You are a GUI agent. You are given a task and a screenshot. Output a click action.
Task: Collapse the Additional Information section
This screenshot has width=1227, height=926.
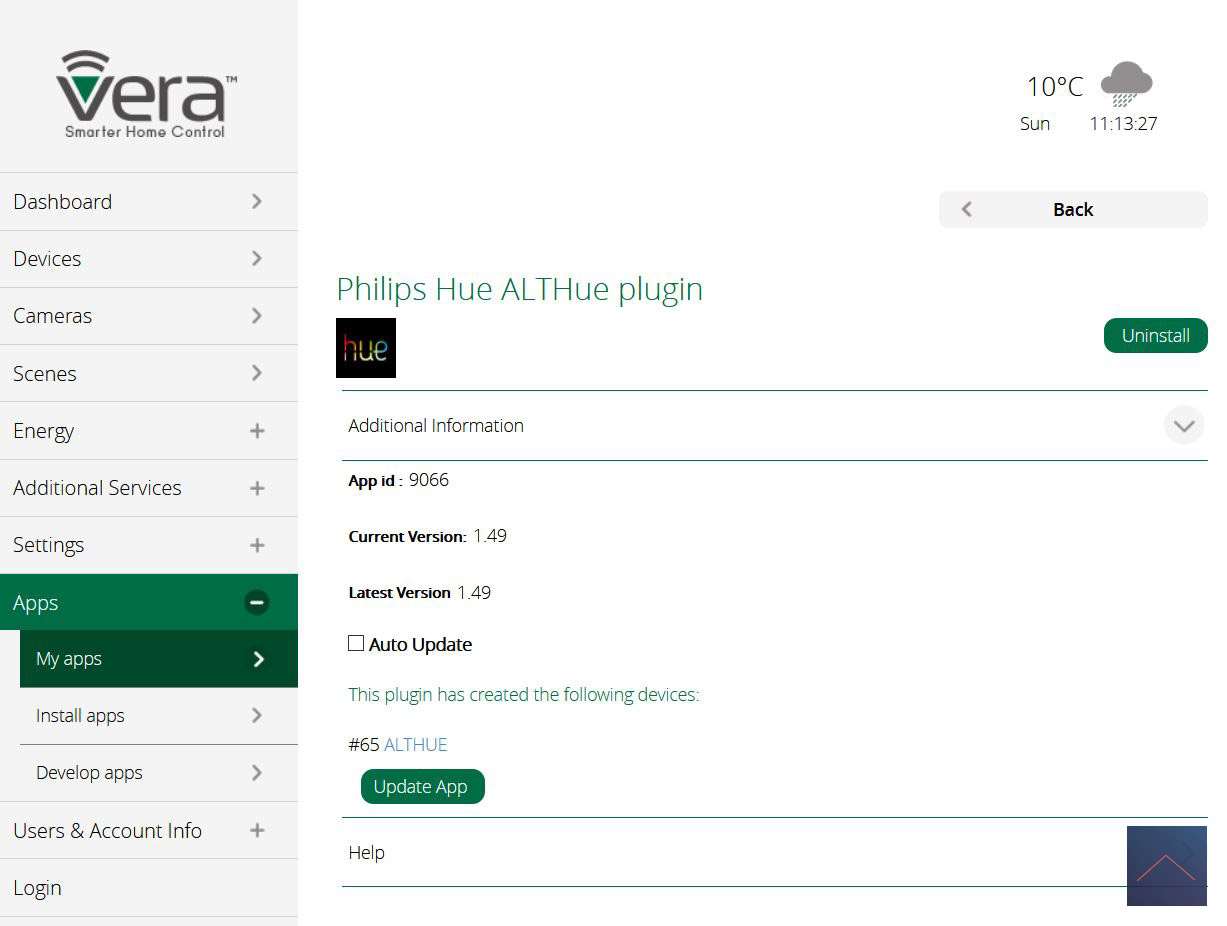point(1184,426)
